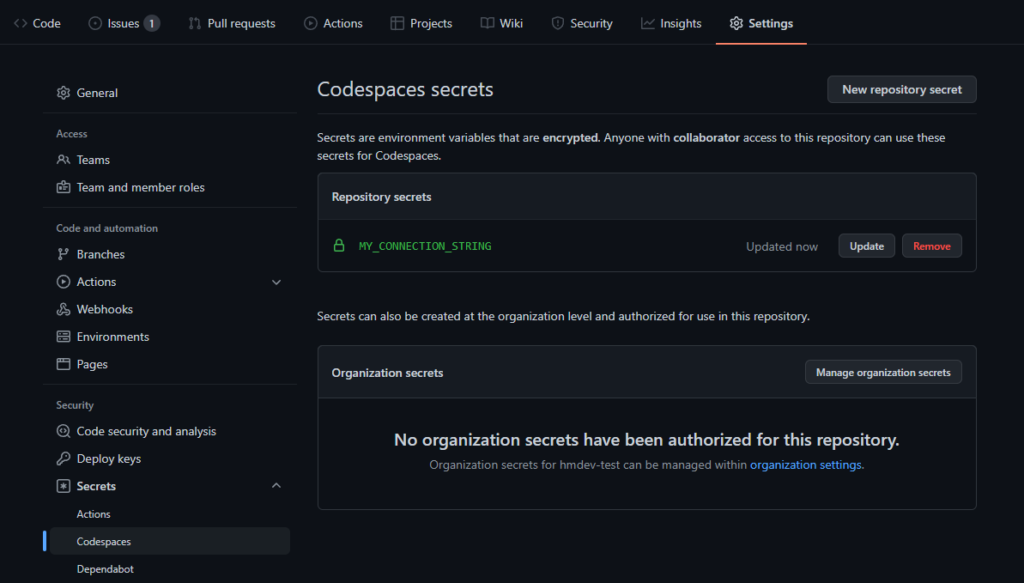Follow the organization settings link
Screen dimensions: 1024x583
click(x=805, y=465)
